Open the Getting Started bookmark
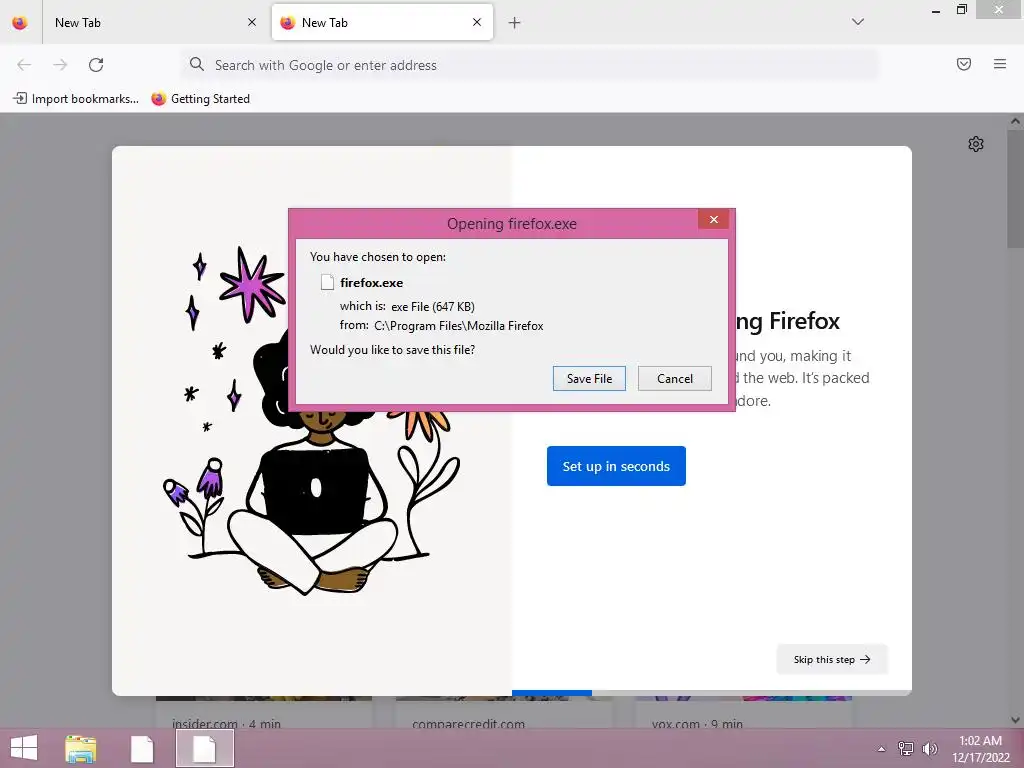Image resolution: width=1024 pixels, height=768 pixels. tap(200, 99)
